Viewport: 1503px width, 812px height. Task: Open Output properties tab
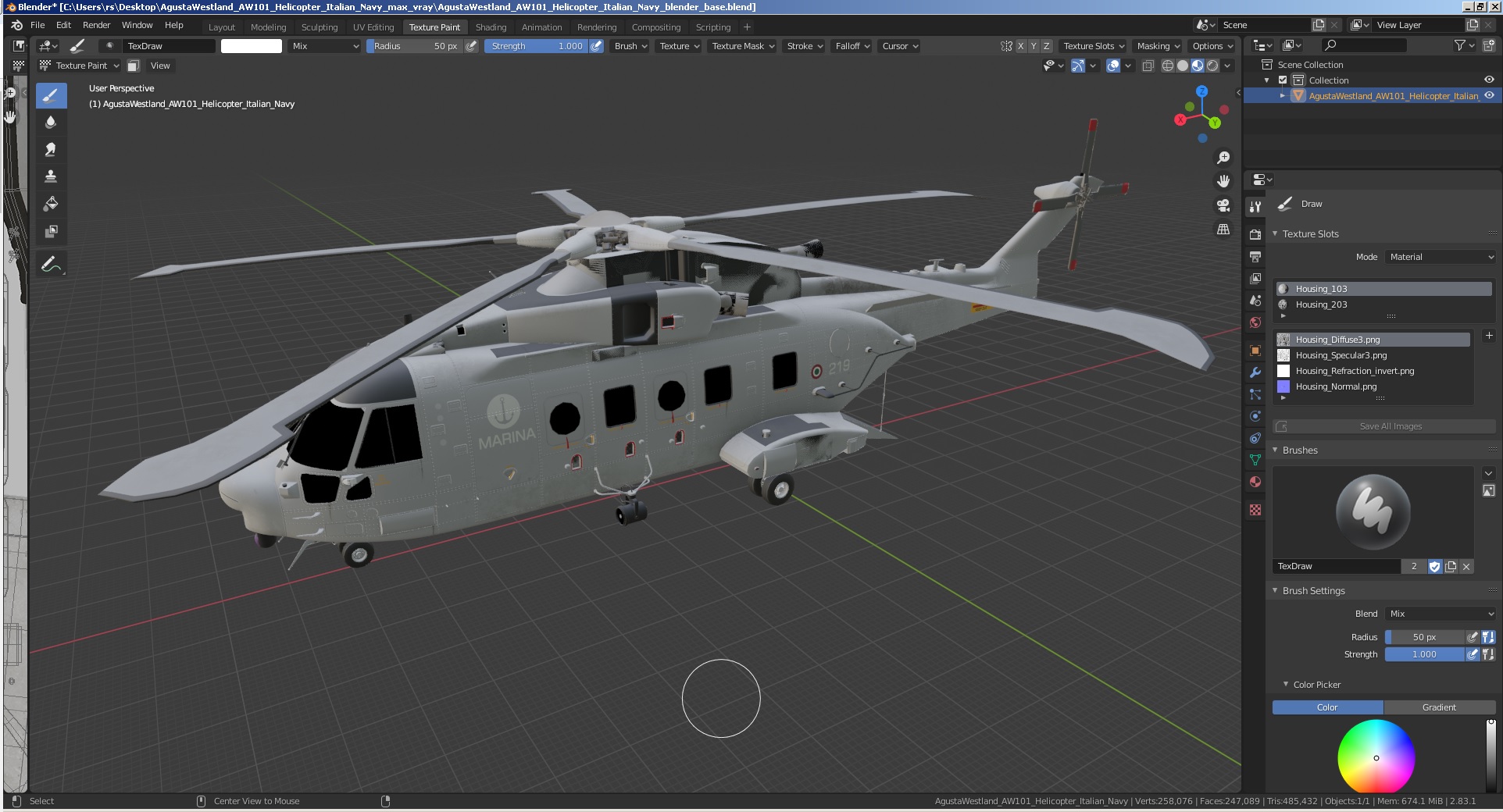tap(1255, 256)
